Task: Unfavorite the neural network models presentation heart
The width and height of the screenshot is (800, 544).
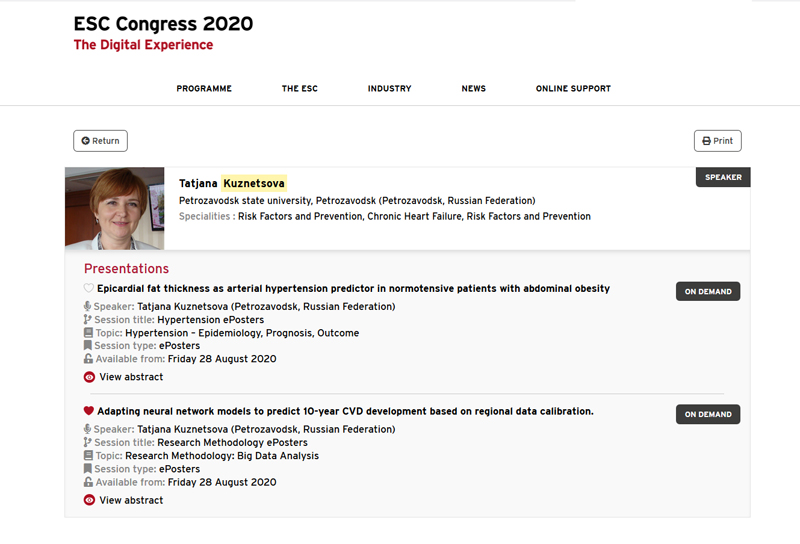Action: (x=88, y=411)
